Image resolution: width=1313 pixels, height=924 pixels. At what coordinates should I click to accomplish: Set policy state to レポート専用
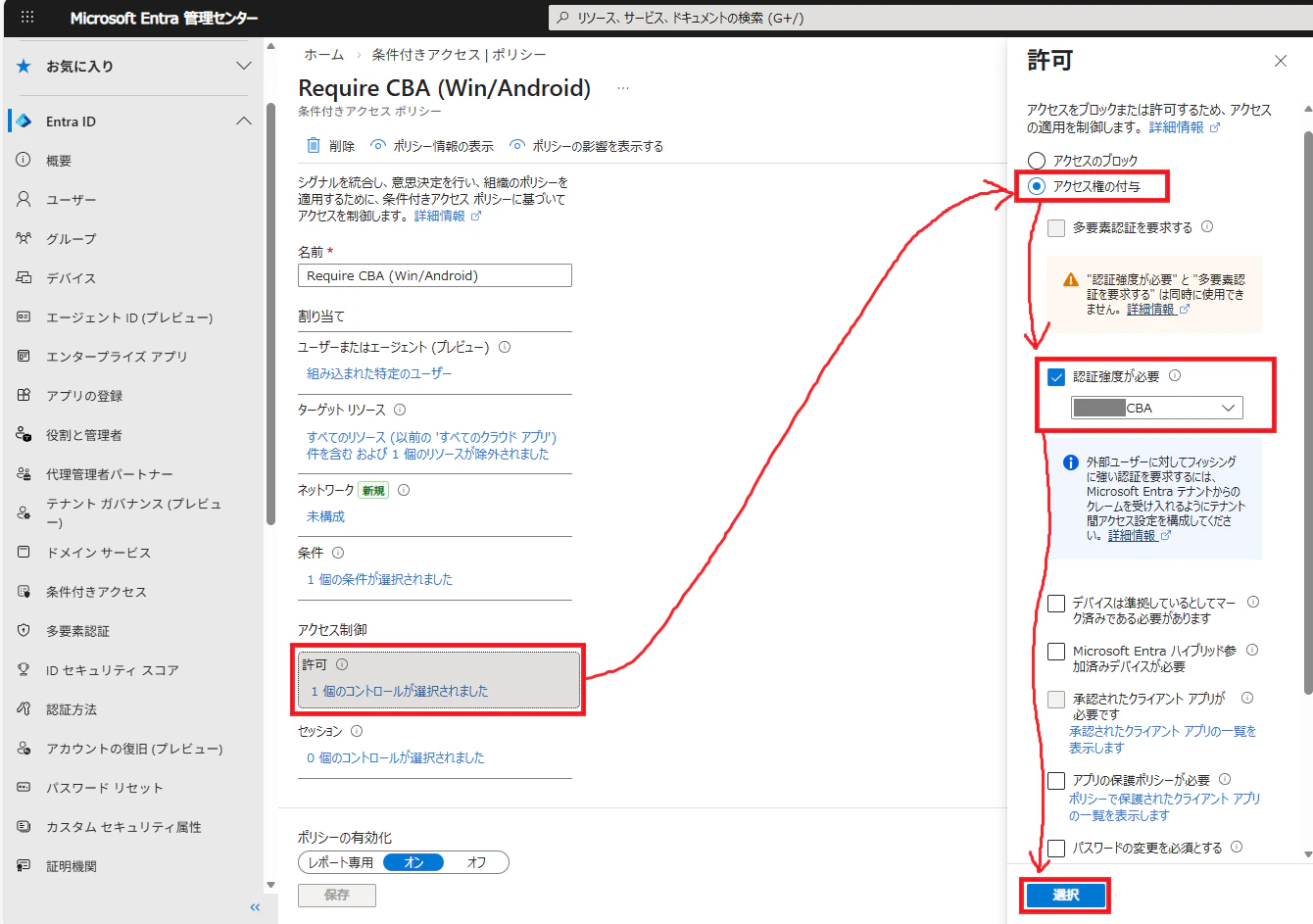[340, 862]
